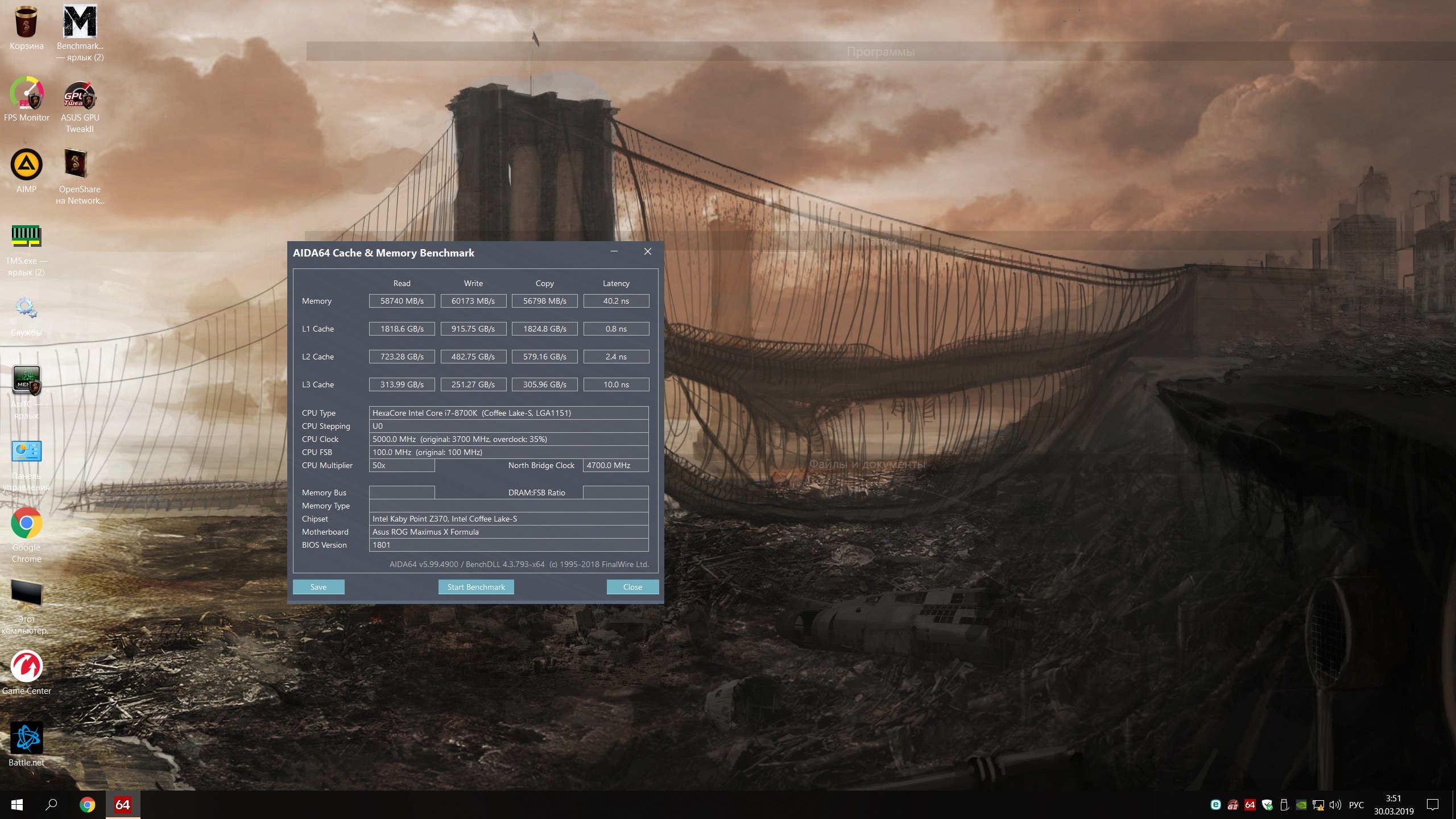Minimize the AIDA64 benchmark window
1456x819 pixels.
point(614,251)
